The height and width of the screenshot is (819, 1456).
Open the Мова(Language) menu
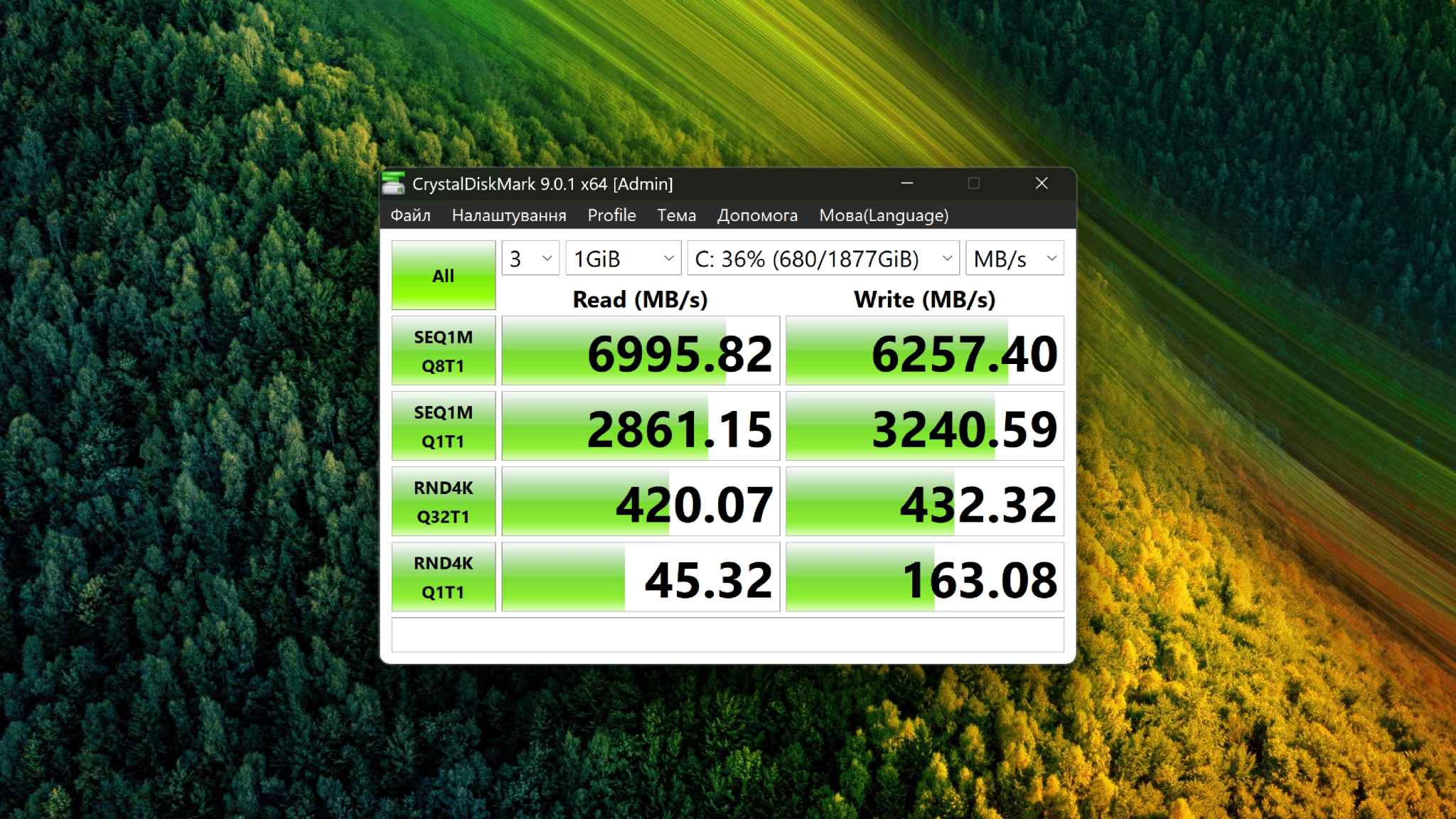coord(884,215)
